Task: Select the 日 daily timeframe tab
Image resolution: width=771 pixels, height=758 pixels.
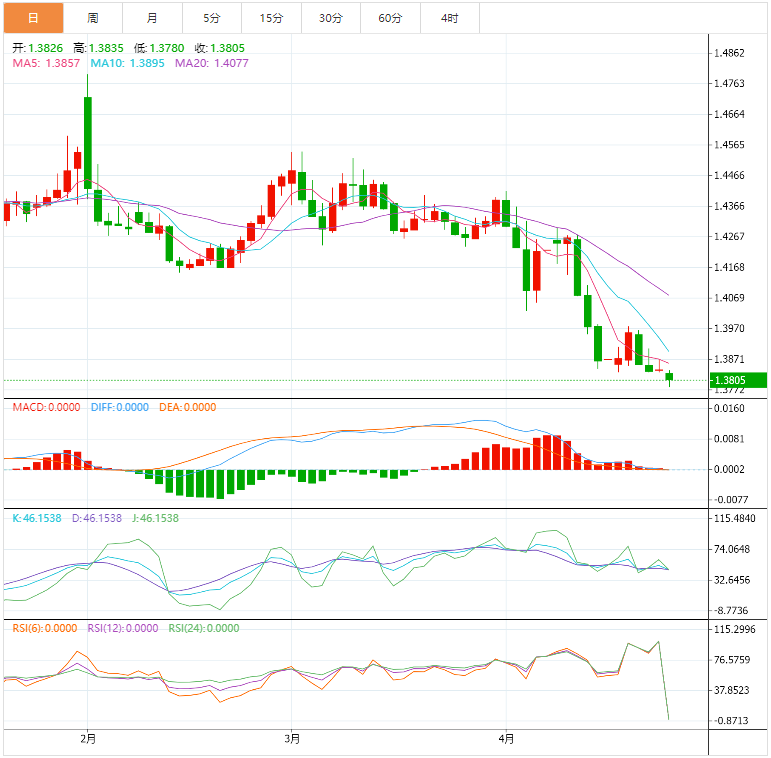Action: click(33, 18)
